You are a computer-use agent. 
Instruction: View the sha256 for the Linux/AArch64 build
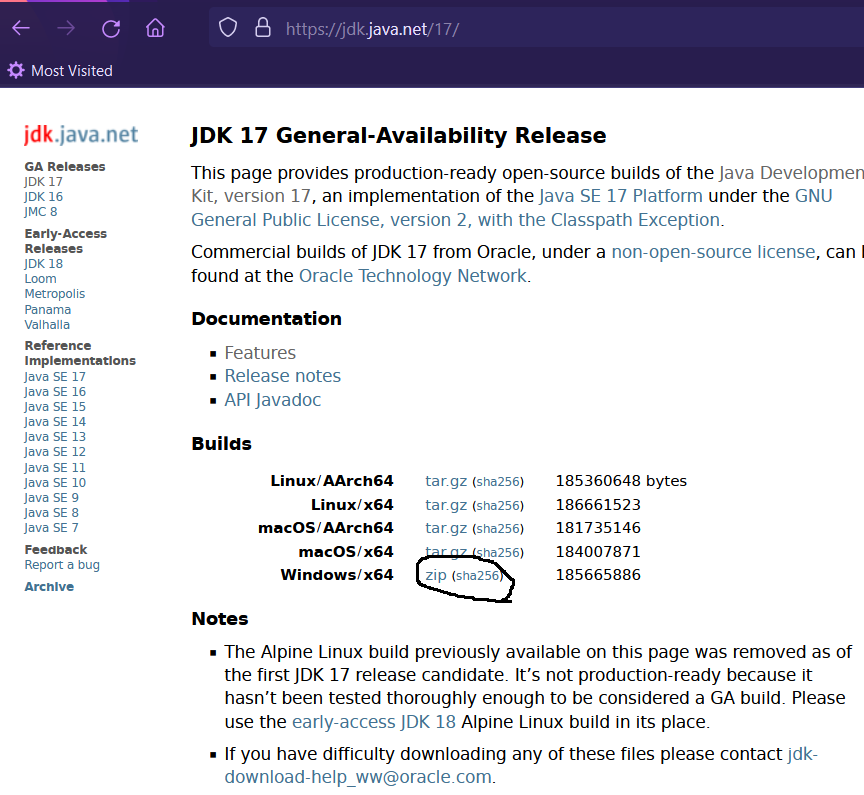[498, 482]
